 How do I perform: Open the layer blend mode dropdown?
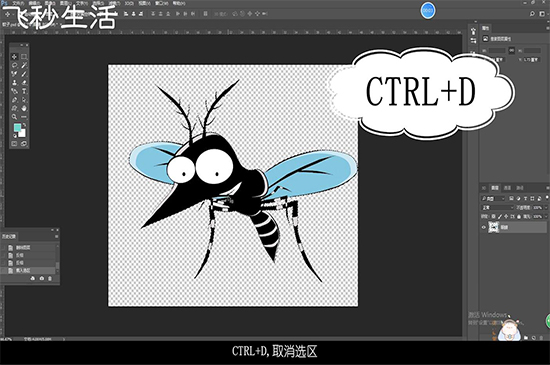tap(497, 208)
